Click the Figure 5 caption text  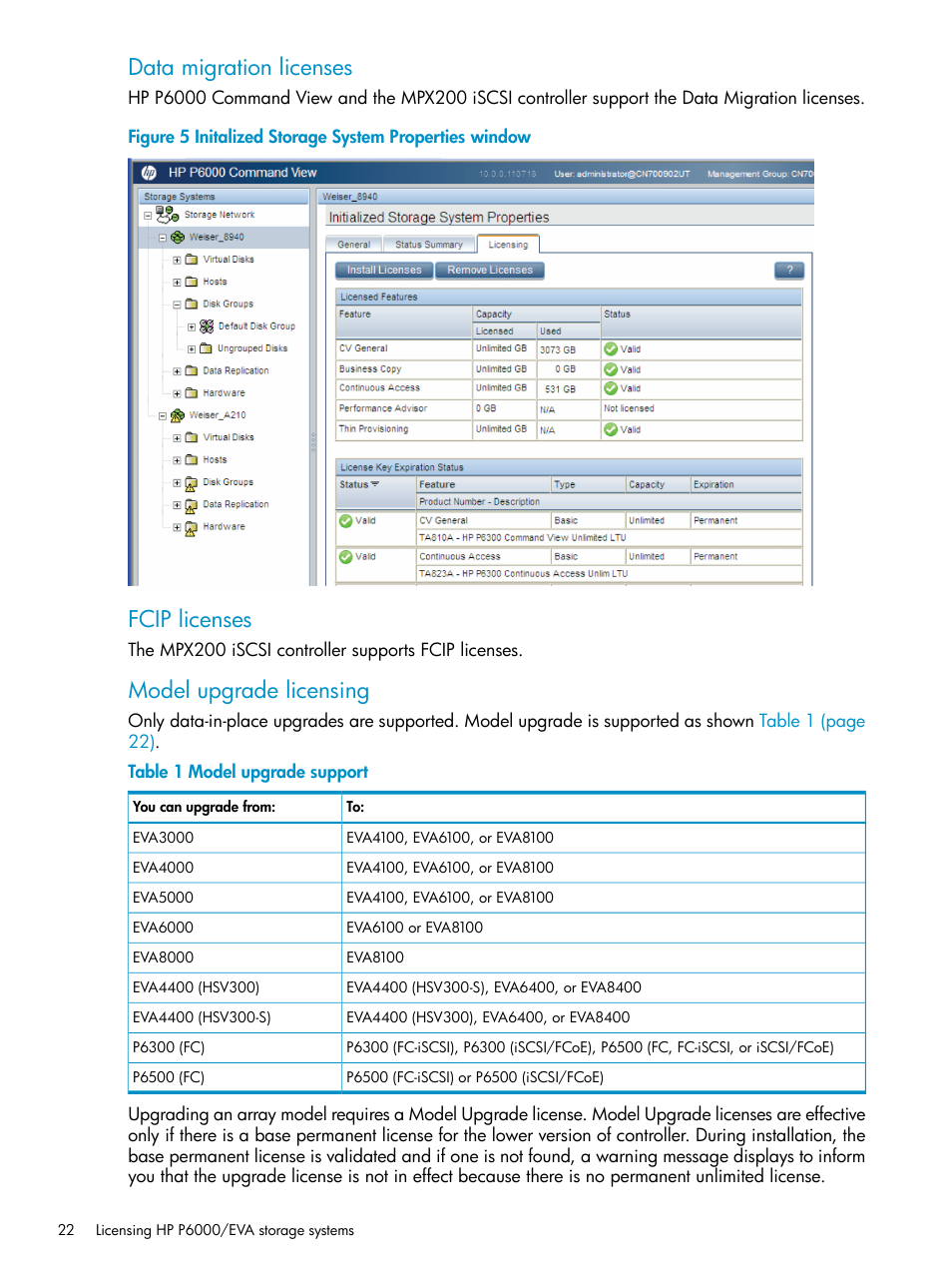[329, 137]
